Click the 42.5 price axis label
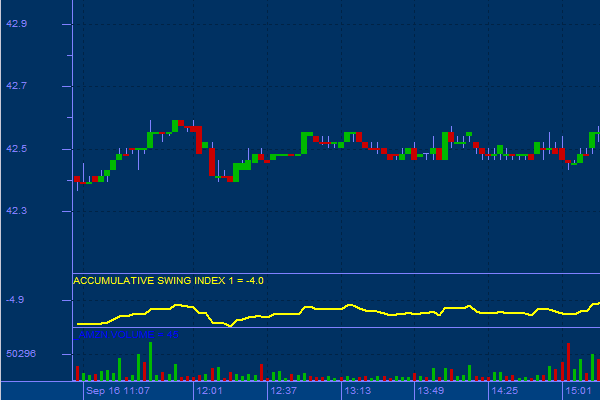Screen dimensions: 600x400 click(x=16, y=149)
